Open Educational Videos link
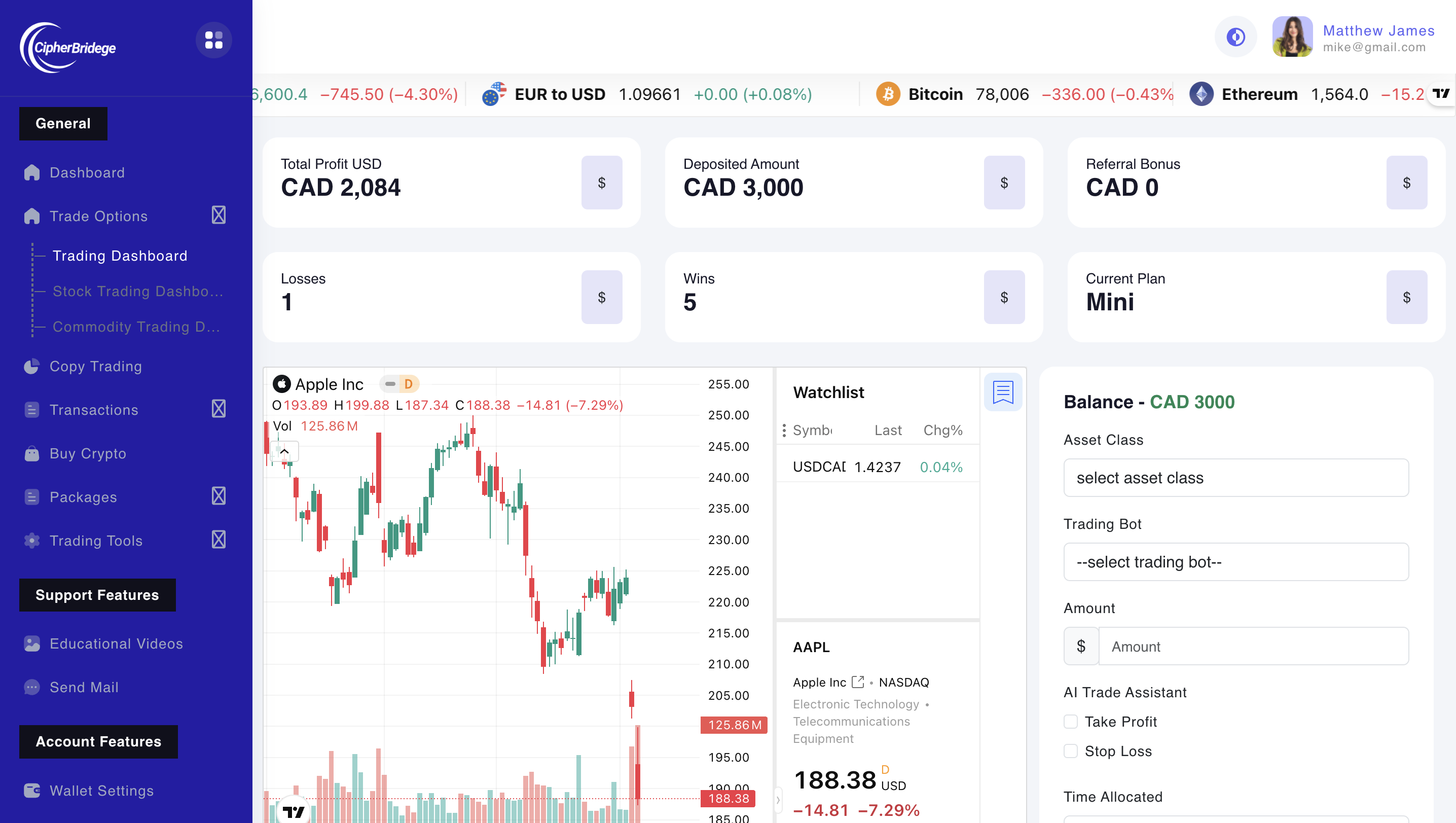The image size is (1456, 823). point(116,643)
